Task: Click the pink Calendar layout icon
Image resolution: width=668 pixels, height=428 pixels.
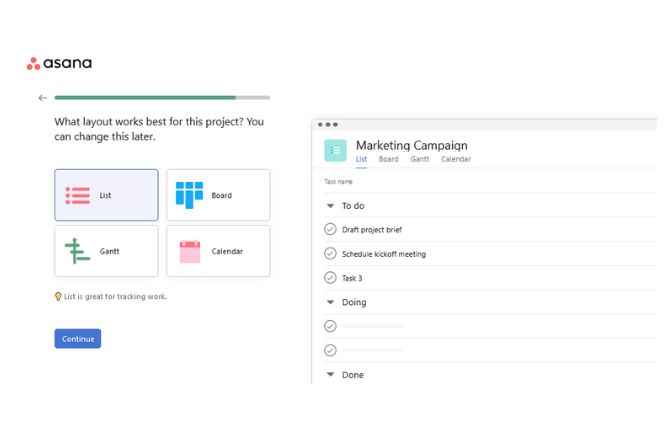Action: pyautogui.click(x=190, y=251)
